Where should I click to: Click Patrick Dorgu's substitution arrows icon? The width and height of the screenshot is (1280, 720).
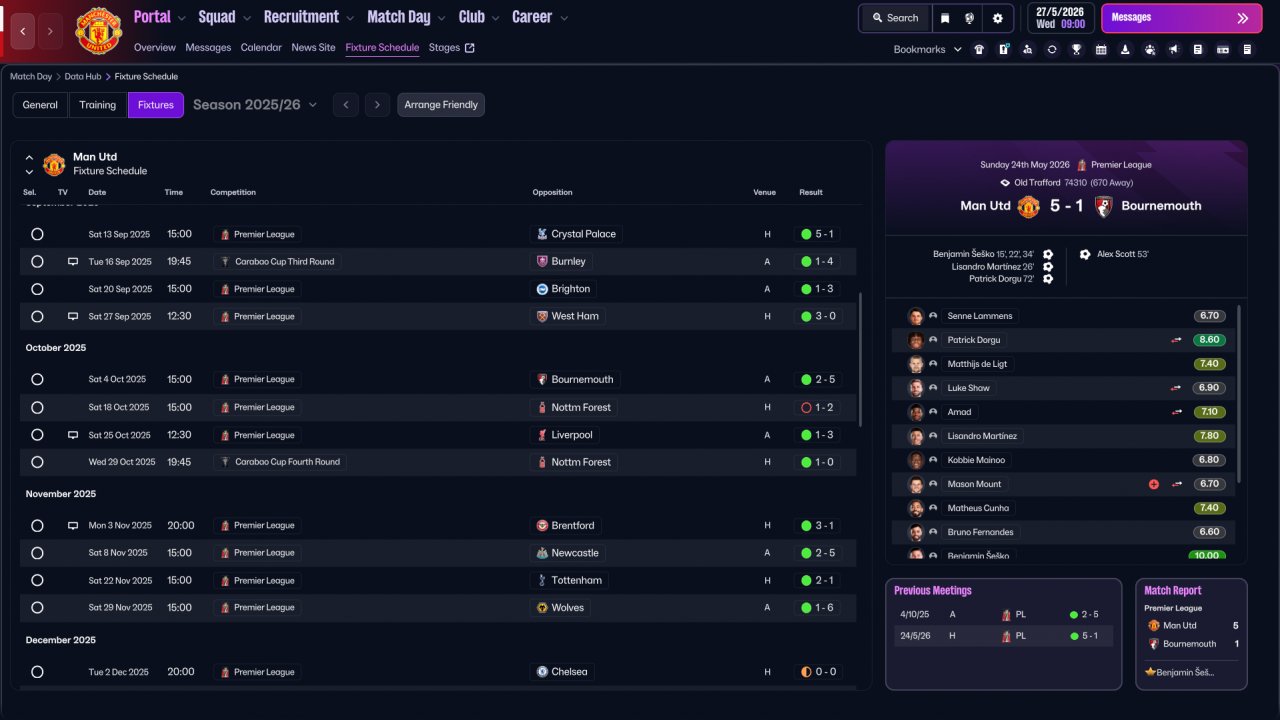pos(1177,340)
